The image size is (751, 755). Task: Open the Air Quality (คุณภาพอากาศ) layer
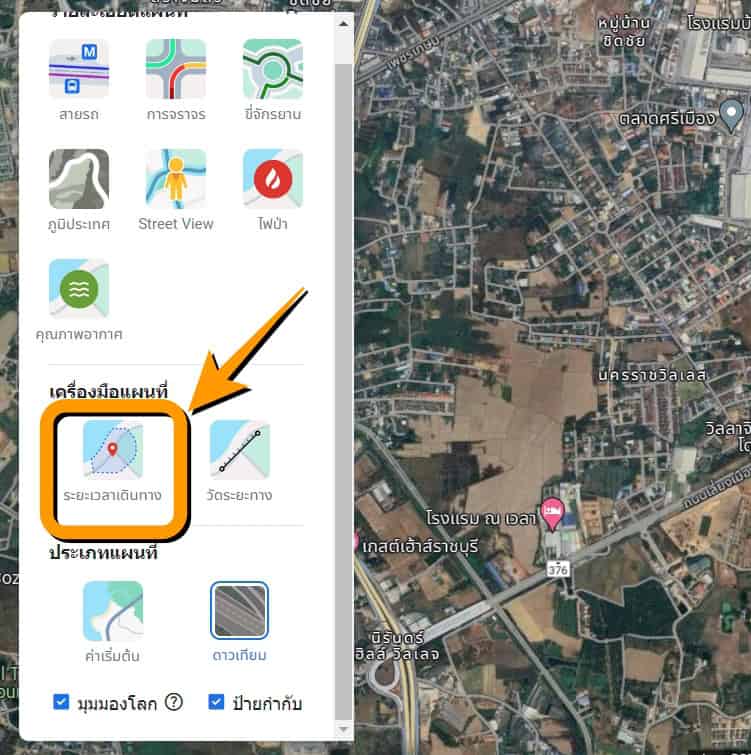point(79,289)
